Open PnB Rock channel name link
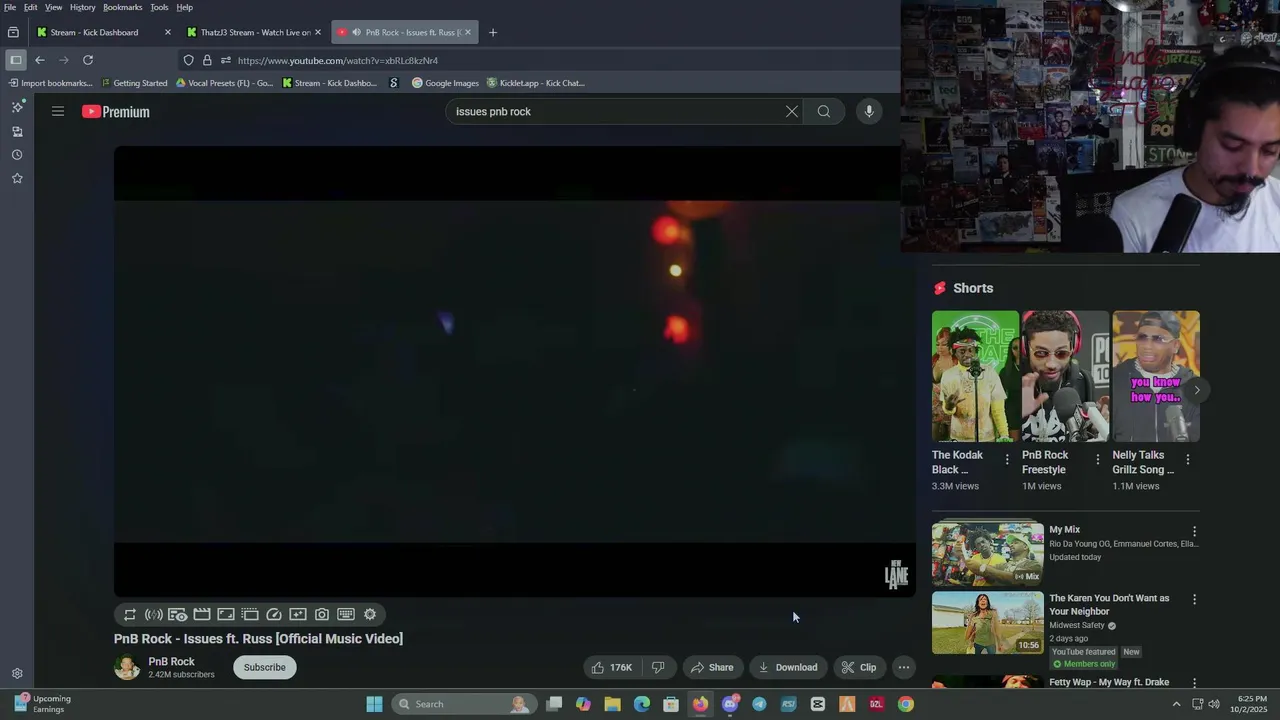Viewport: 1280px width, 720px height. (172, 662)
